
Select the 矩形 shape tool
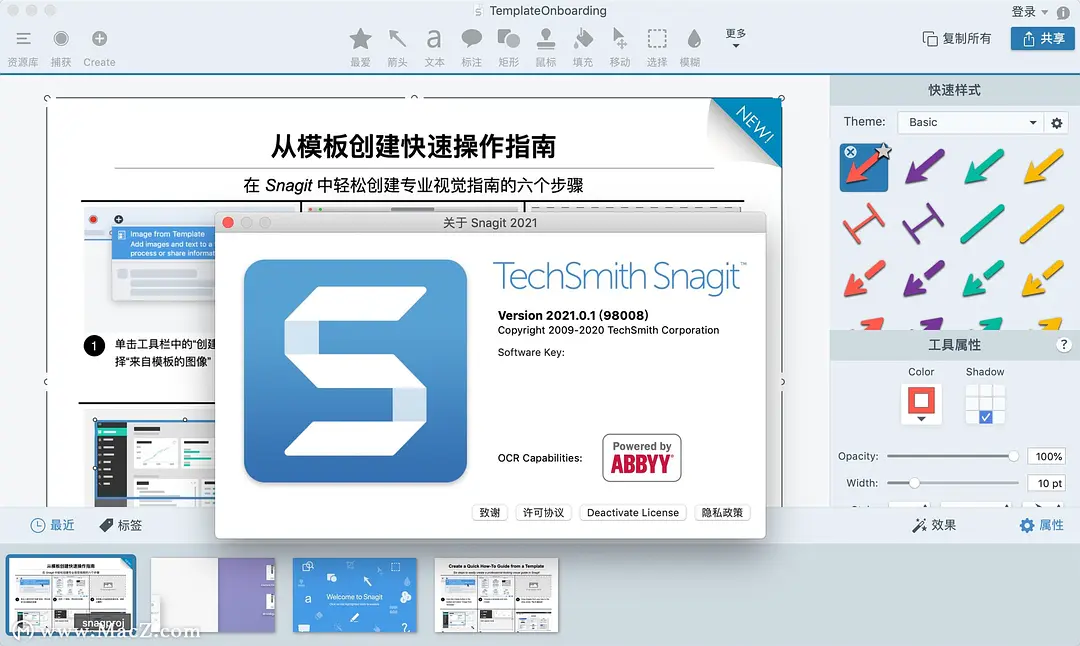point(508,48)
